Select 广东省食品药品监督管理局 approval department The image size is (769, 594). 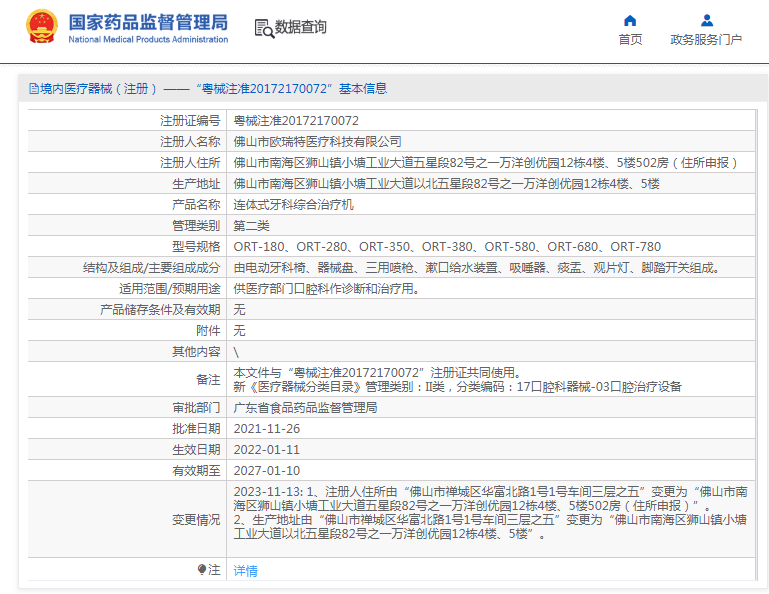click(305, 408)
